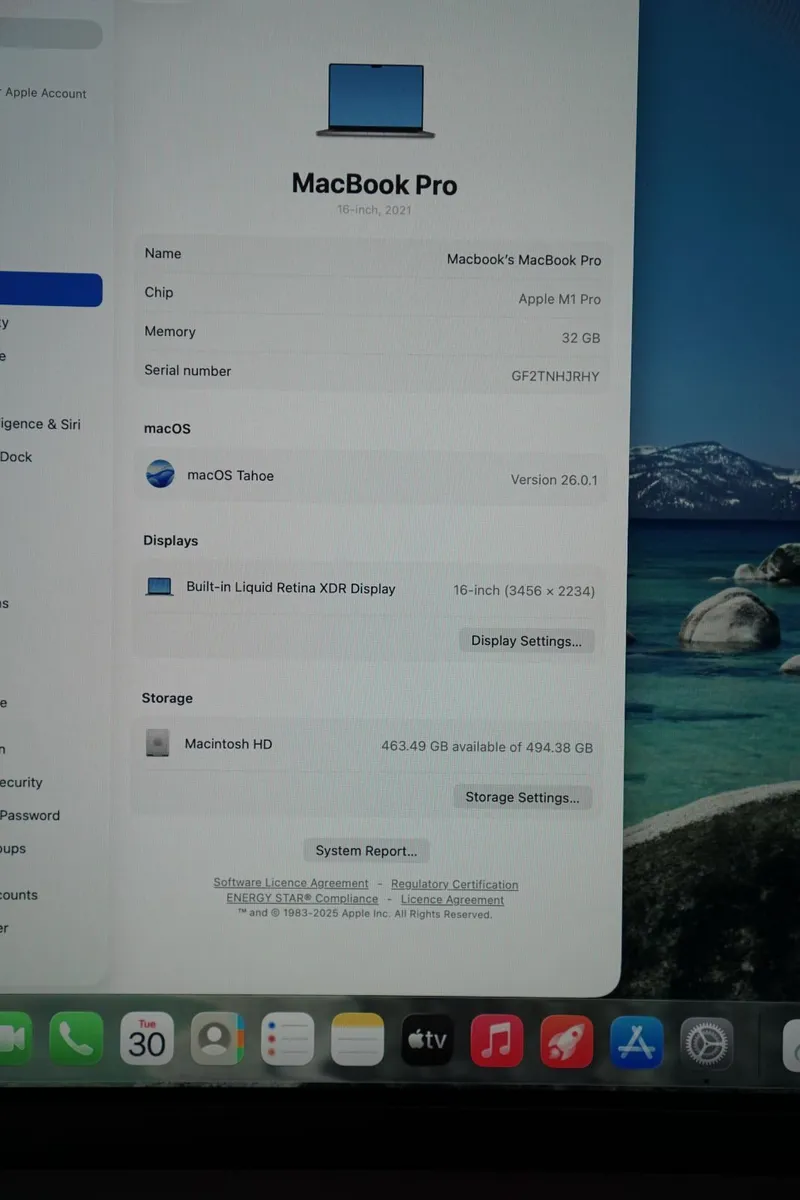Screen dimensions: 800x1200
Task: Open FaceTime from the Dock
Action: [x=14, y=1037]
